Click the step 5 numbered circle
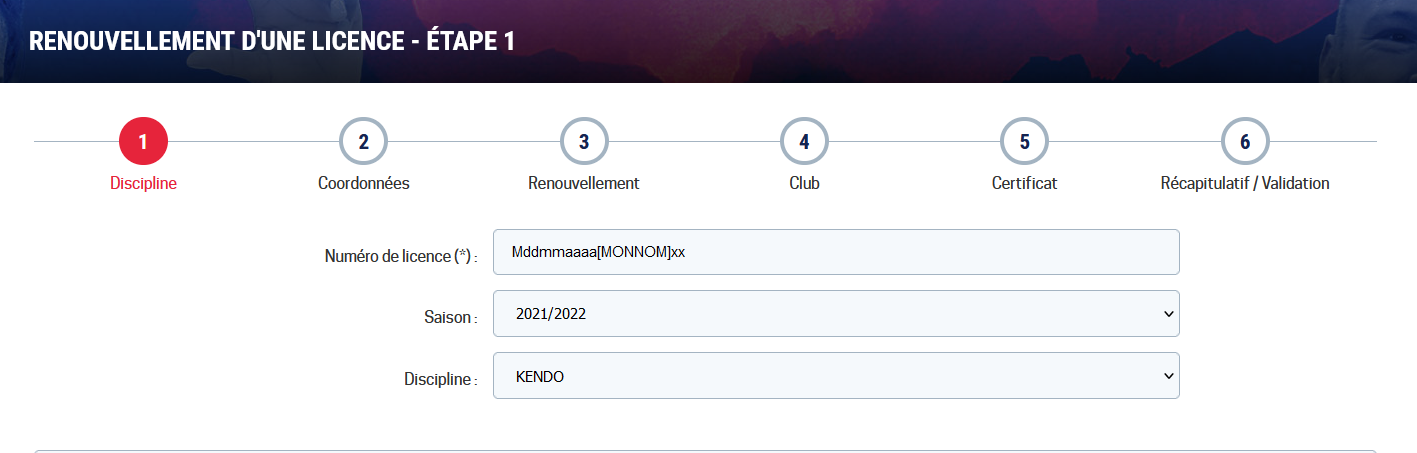Viewport: 1417px width, 453px height. point(1024,142)
